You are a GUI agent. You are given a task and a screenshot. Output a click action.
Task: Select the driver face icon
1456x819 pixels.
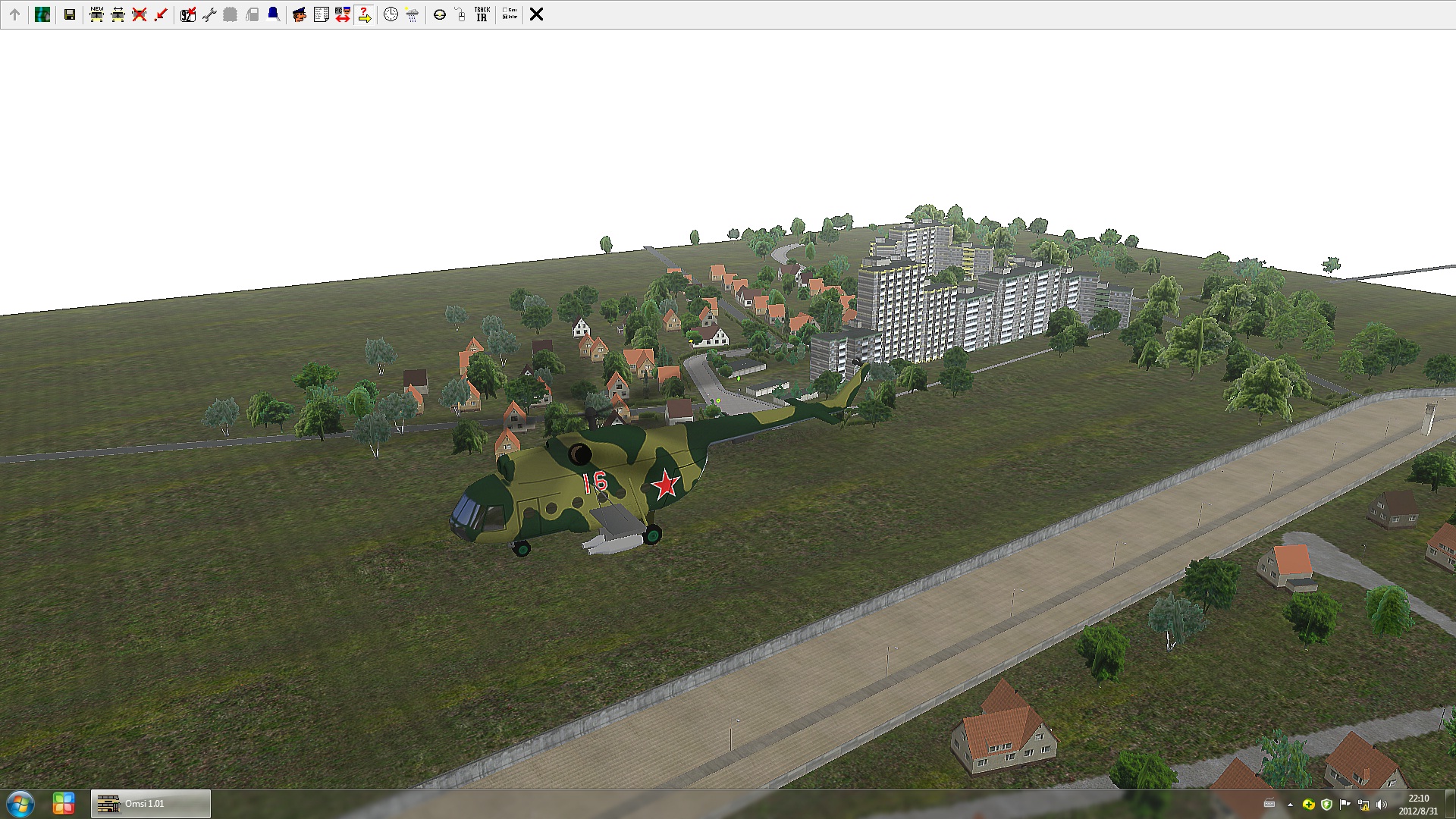(300, 14)
